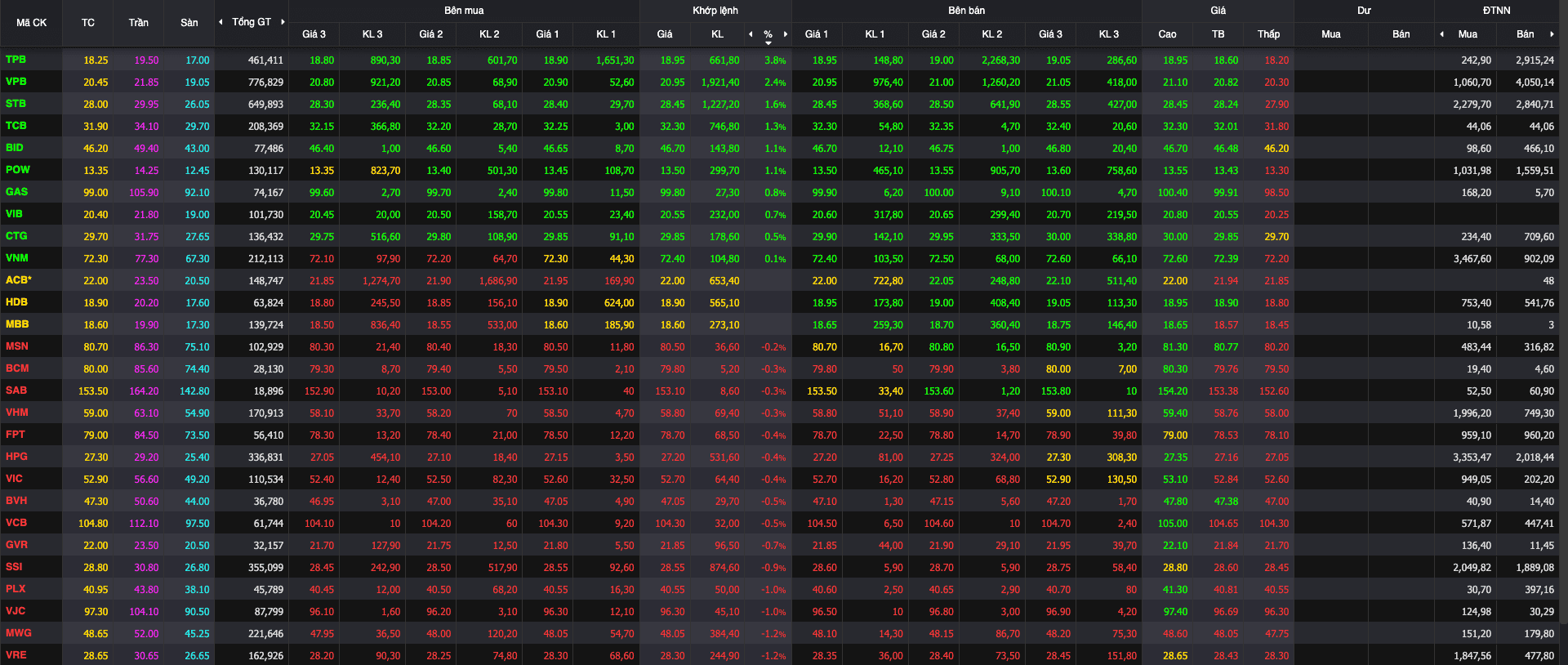Sort by the Mã CK column header
The width and height of the screenshot is (1568, 665).
coord(31,23)
